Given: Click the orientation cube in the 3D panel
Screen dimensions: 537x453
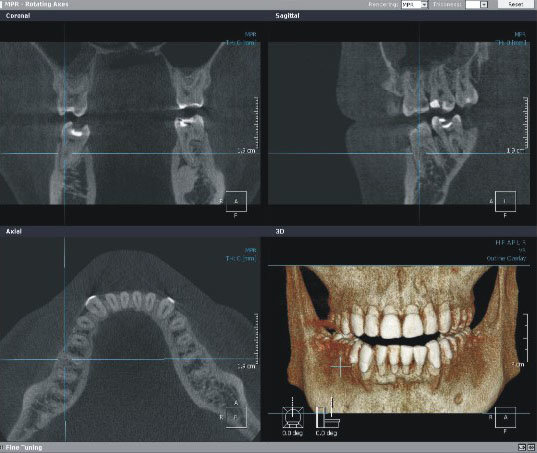Looking at the screenshot, I should point(505,417).
